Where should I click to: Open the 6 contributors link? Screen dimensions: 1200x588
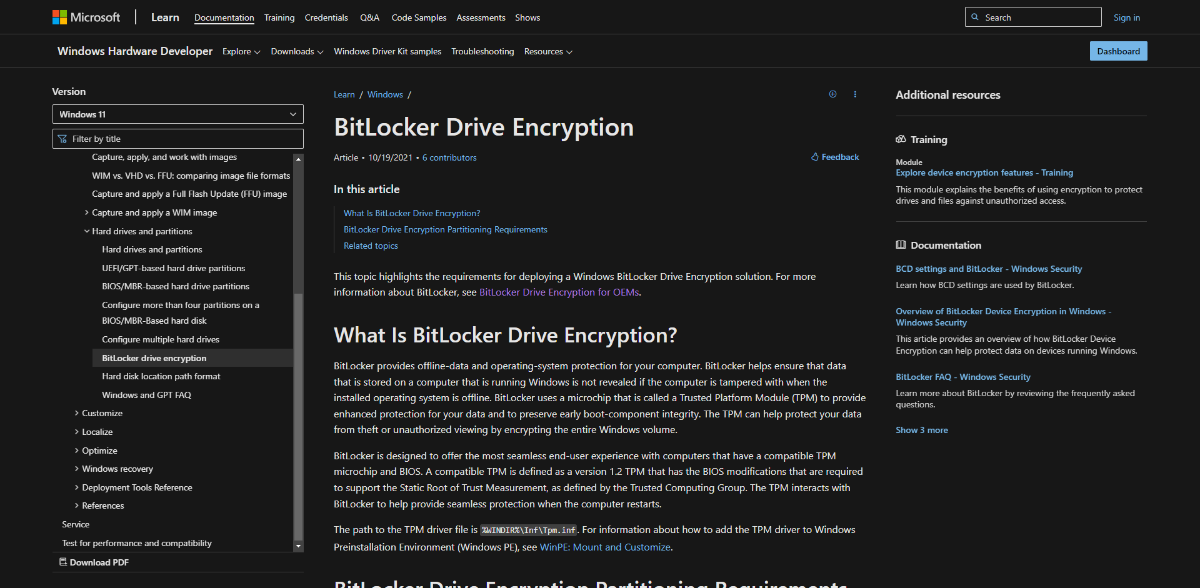(449, 157)
